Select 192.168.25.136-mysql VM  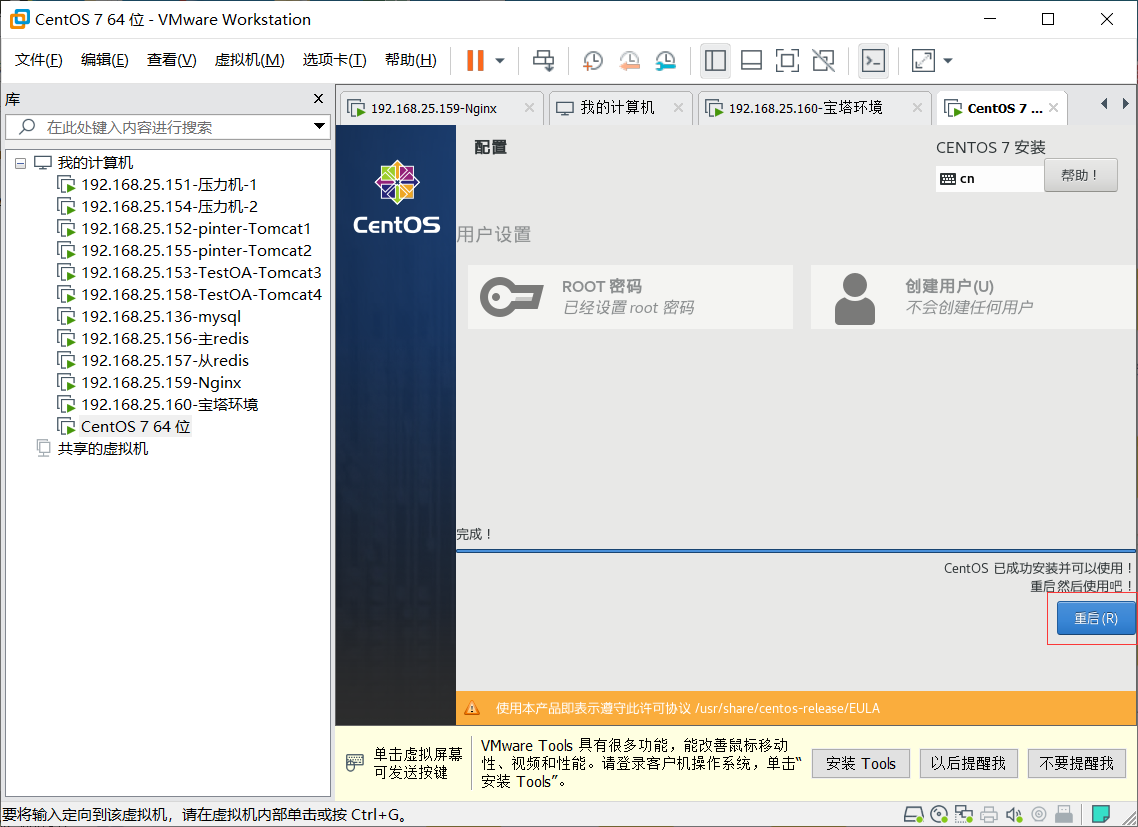pos(160,317)
